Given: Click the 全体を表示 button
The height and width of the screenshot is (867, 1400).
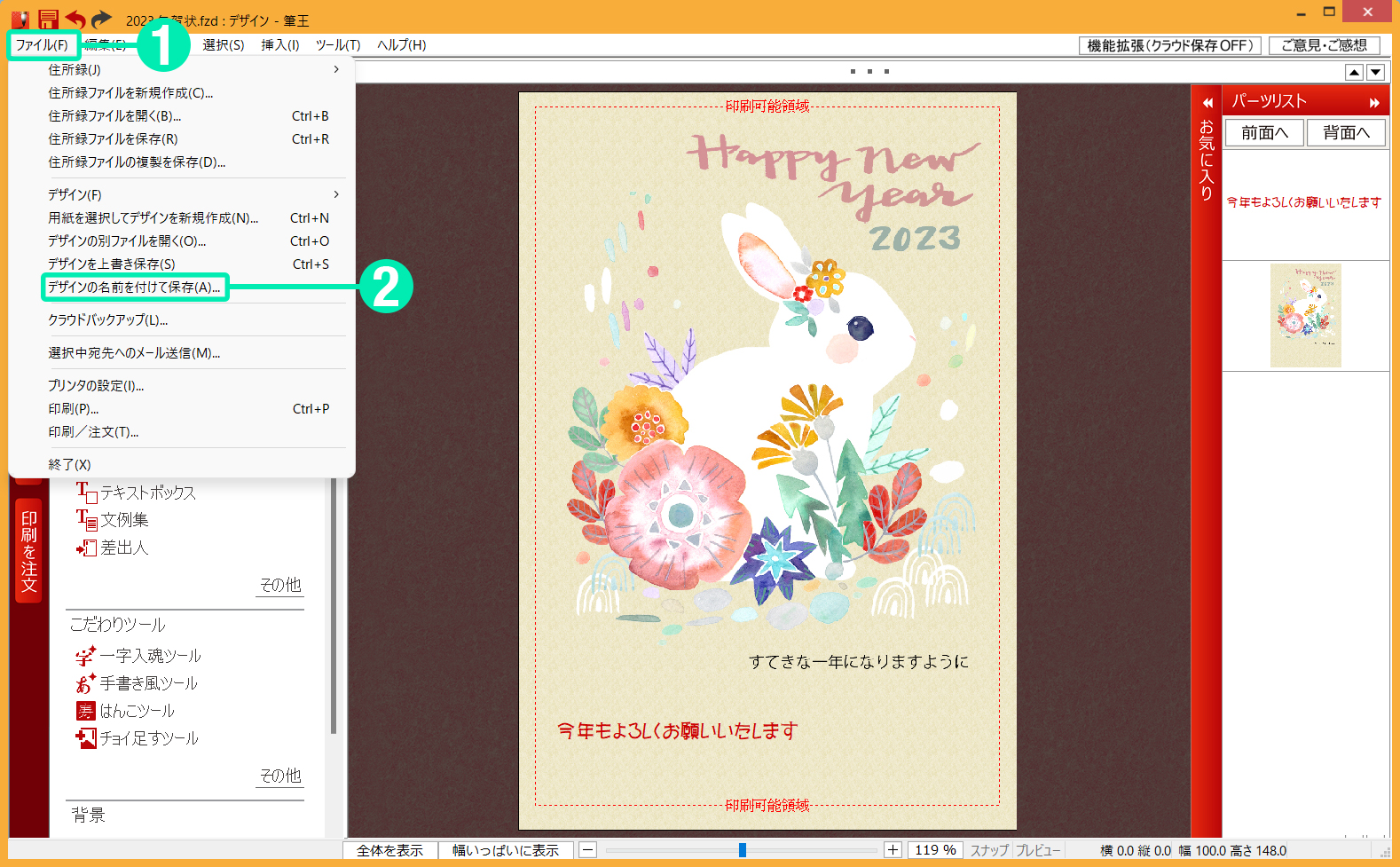Looking at the screenshot, I should [390, 850].
